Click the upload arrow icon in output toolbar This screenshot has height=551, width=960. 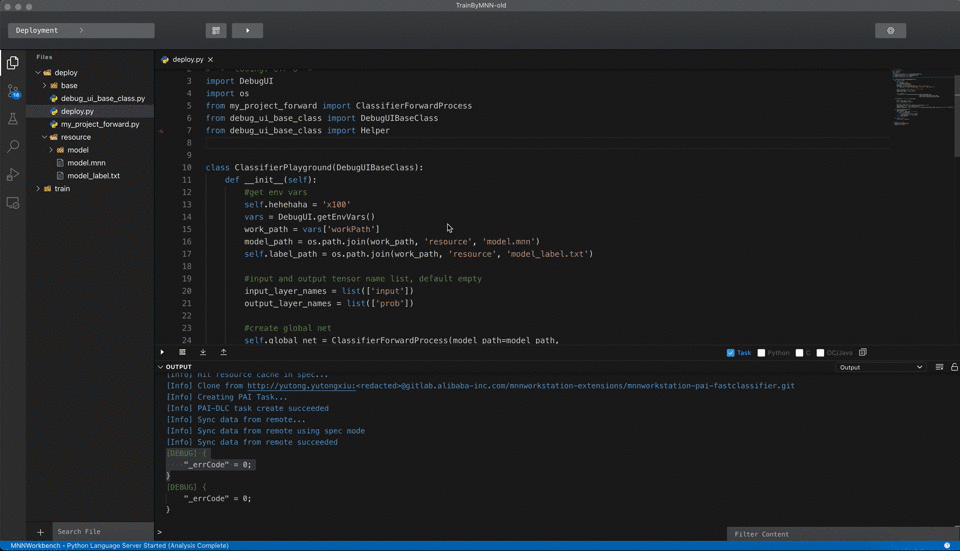pyautogui.click(x=223, y=352)
